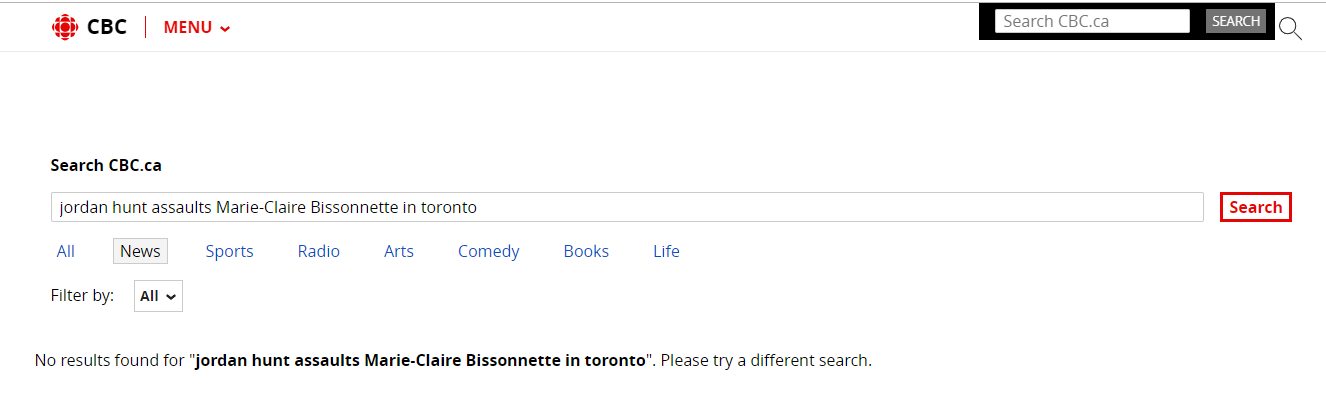Switch to the Books tab

[586, 251]
